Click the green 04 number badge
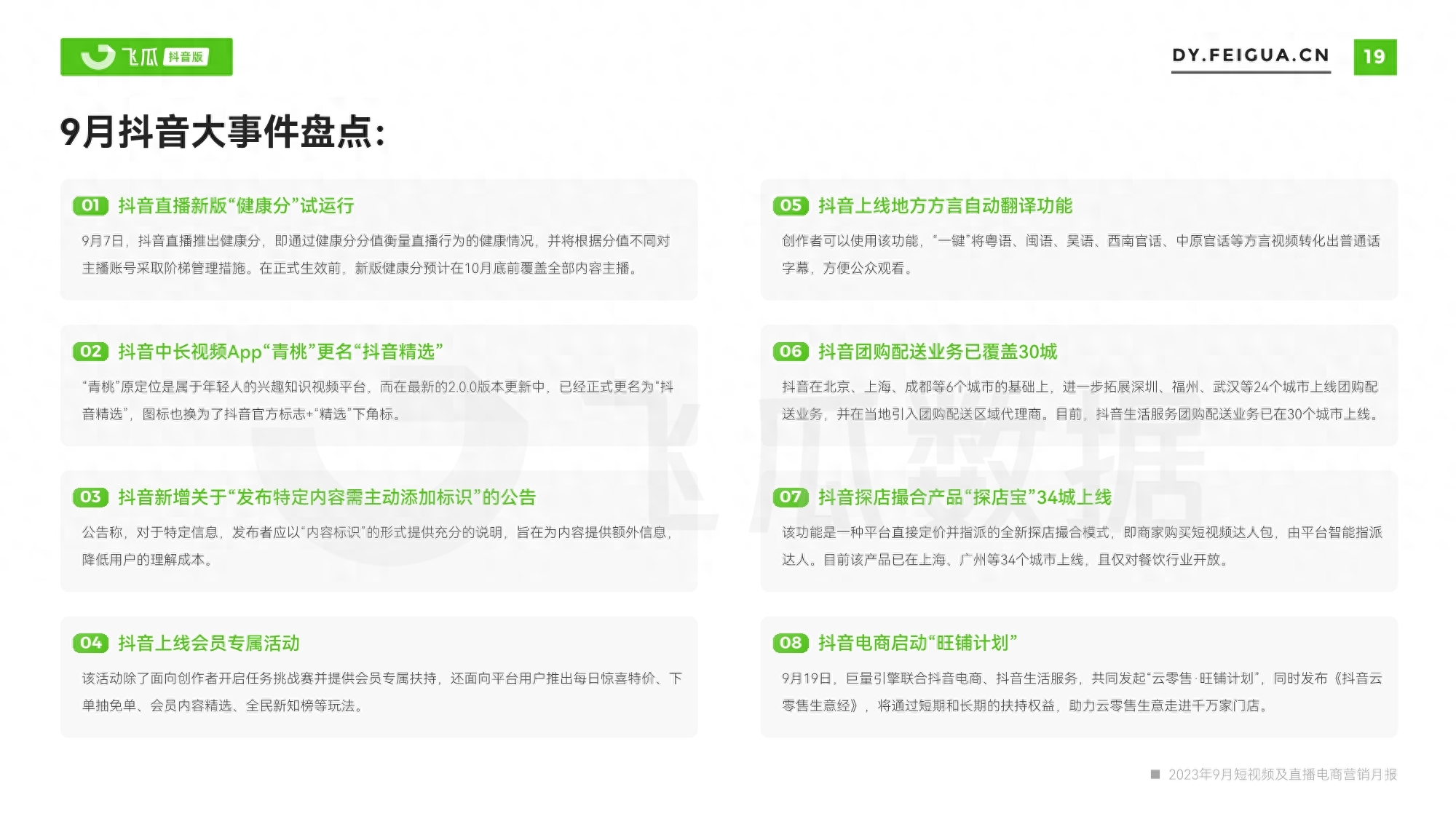1456x819 pixels. [x=90, y=644]
